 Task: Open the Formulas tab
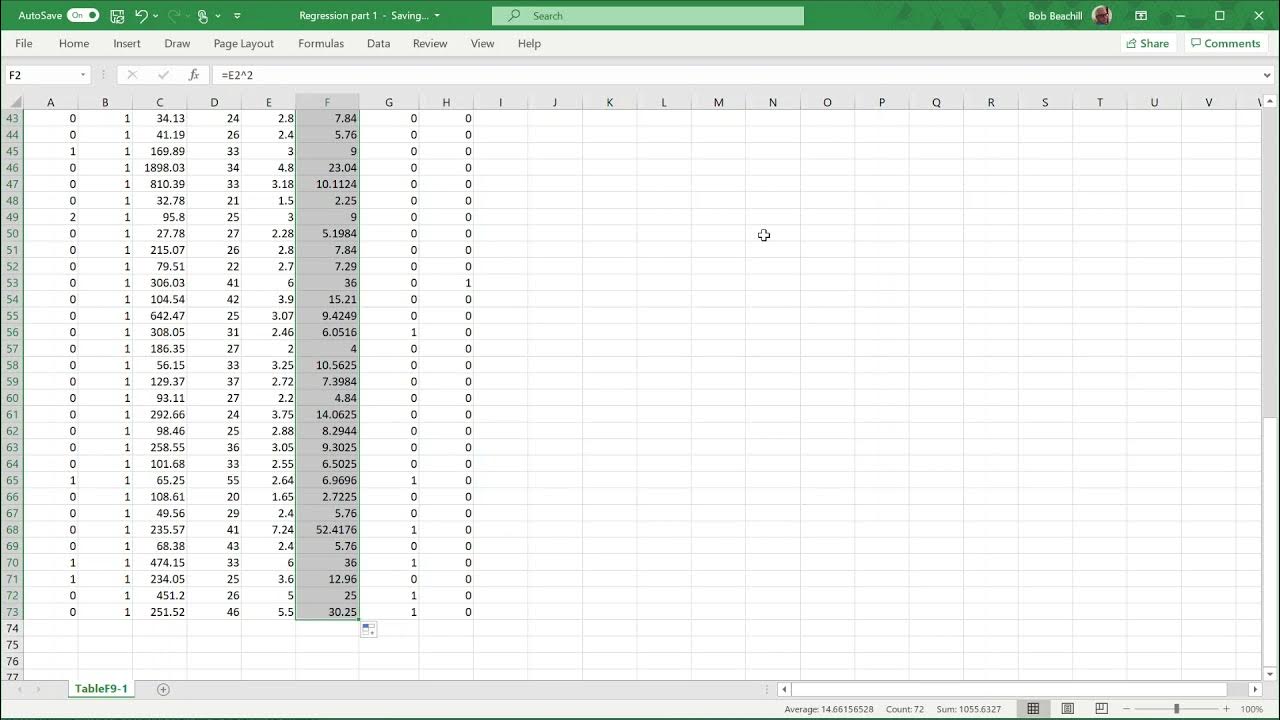[x=321, y=44]
